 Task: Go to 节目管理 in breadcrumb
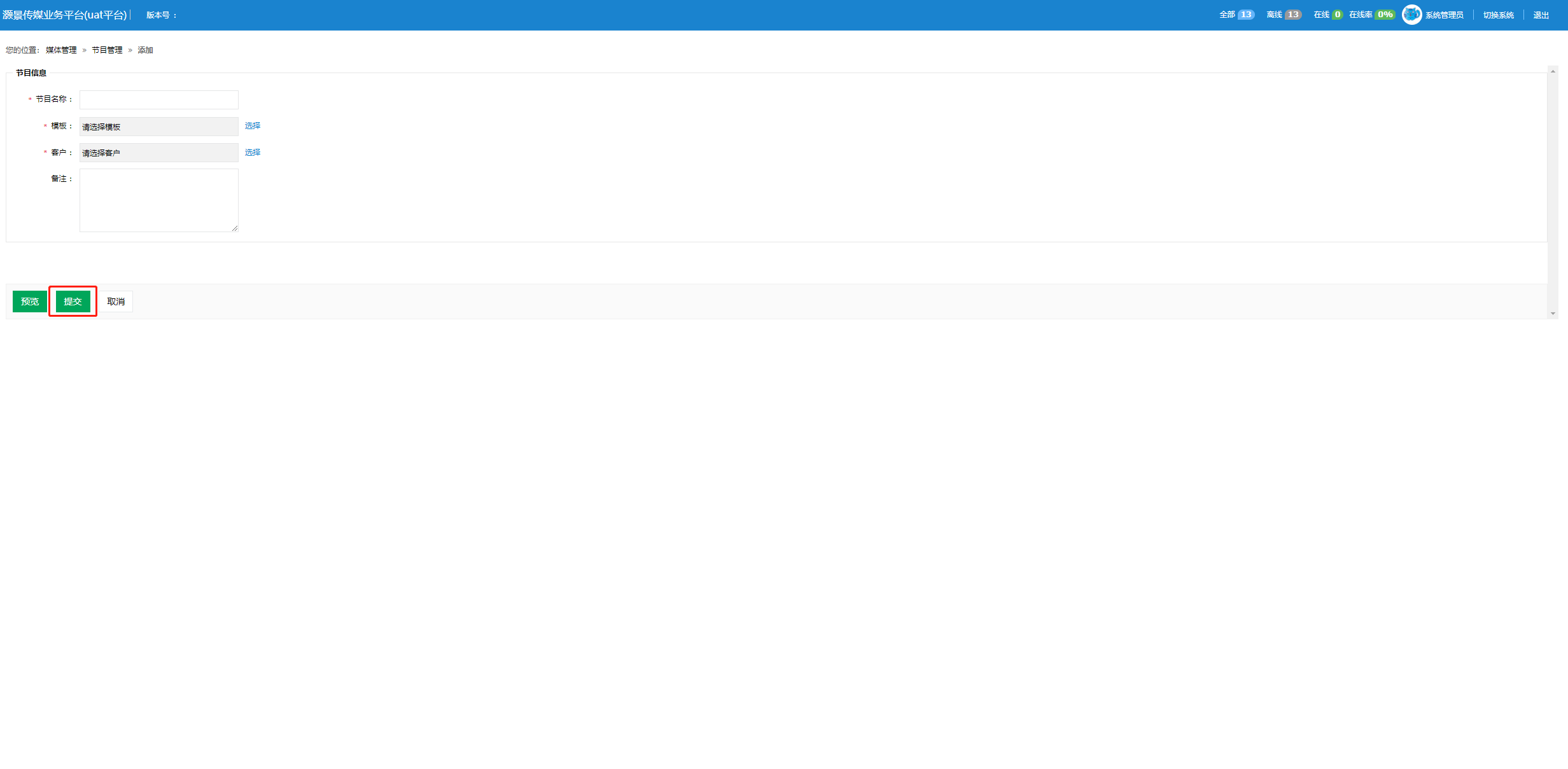tap(107, 50)
